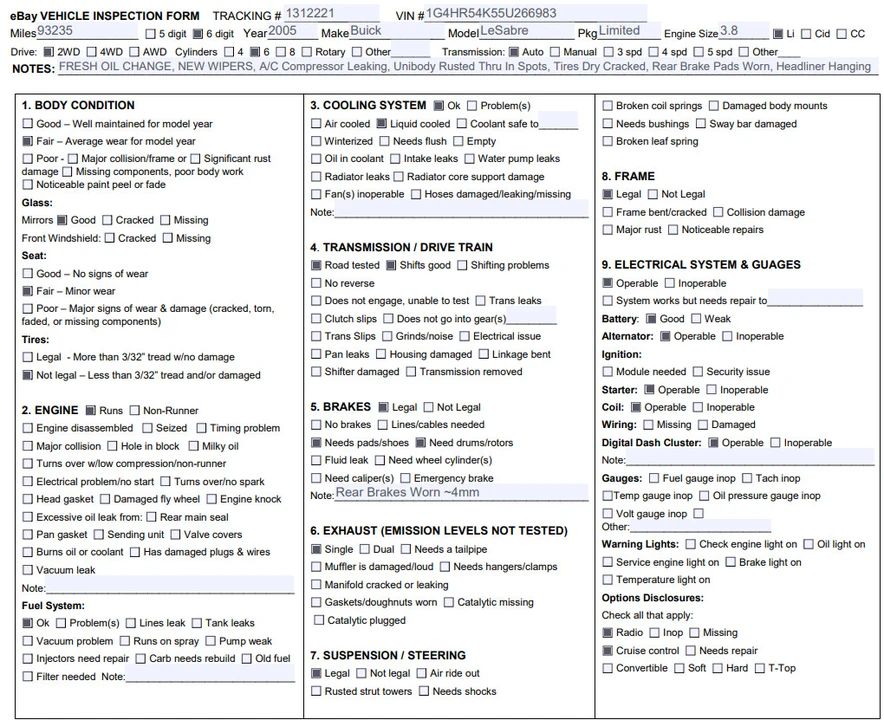This screenshot has width=884, height=720.
Task: Check the Catalytic plugged checkbox
Action: point(319,620)
